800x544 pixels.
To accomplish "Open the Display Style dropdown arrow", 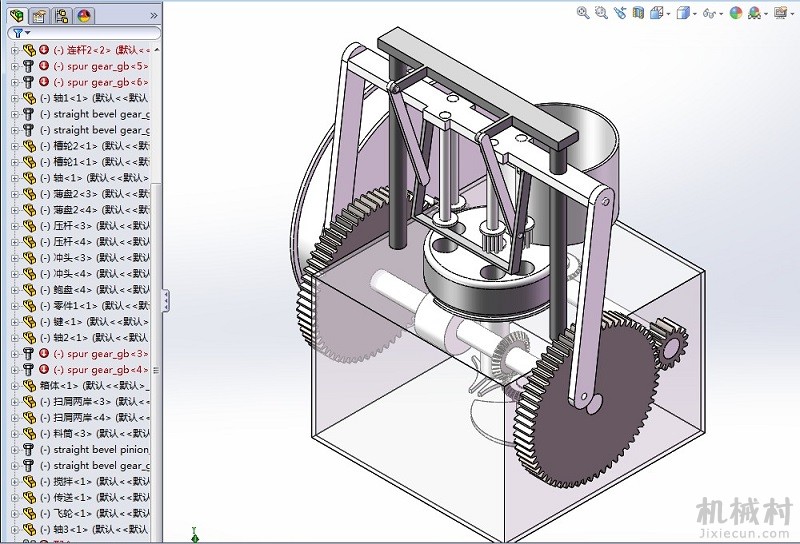I will pyautogui.click(x=694, y=14).
